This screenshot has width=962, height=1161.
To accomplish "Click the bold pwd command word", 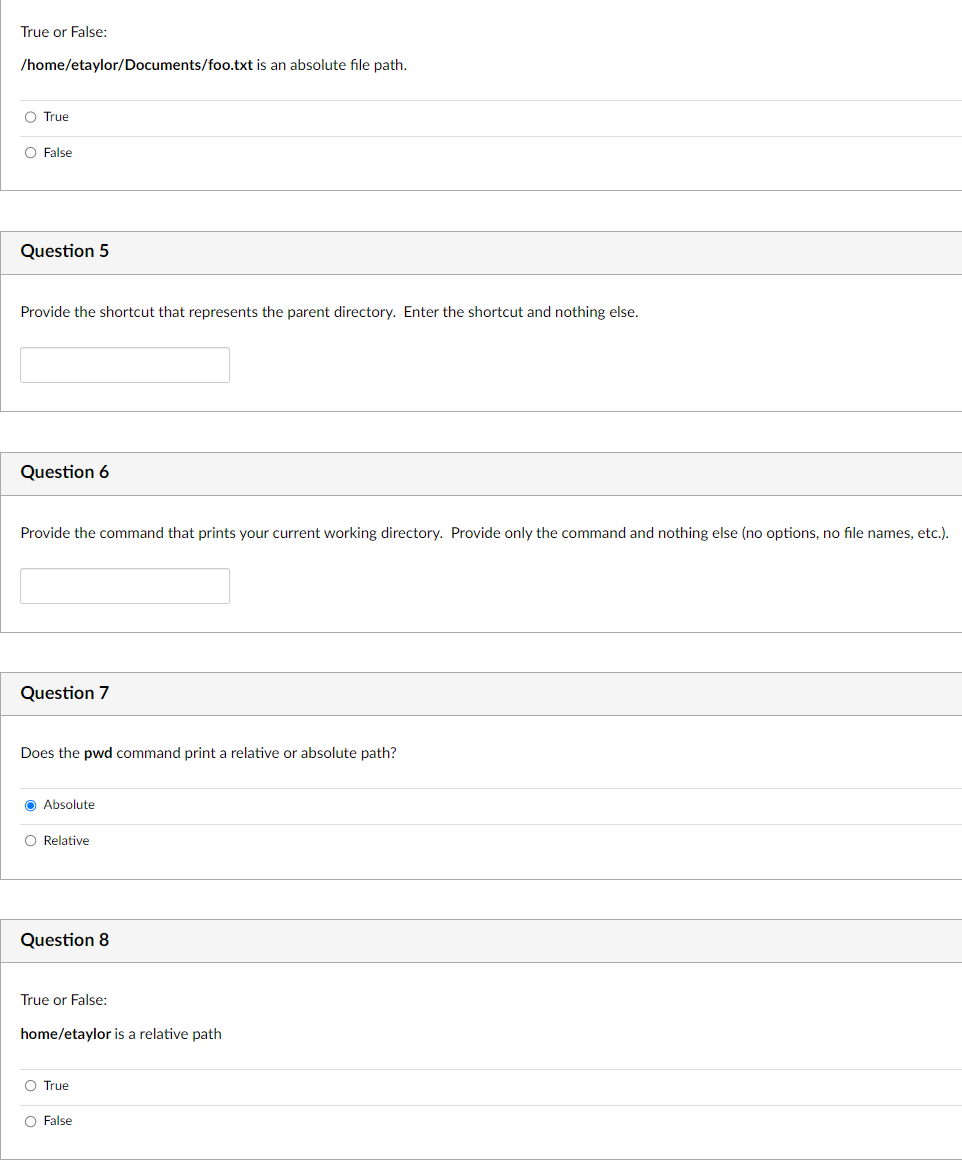I will tap(98, 753).
